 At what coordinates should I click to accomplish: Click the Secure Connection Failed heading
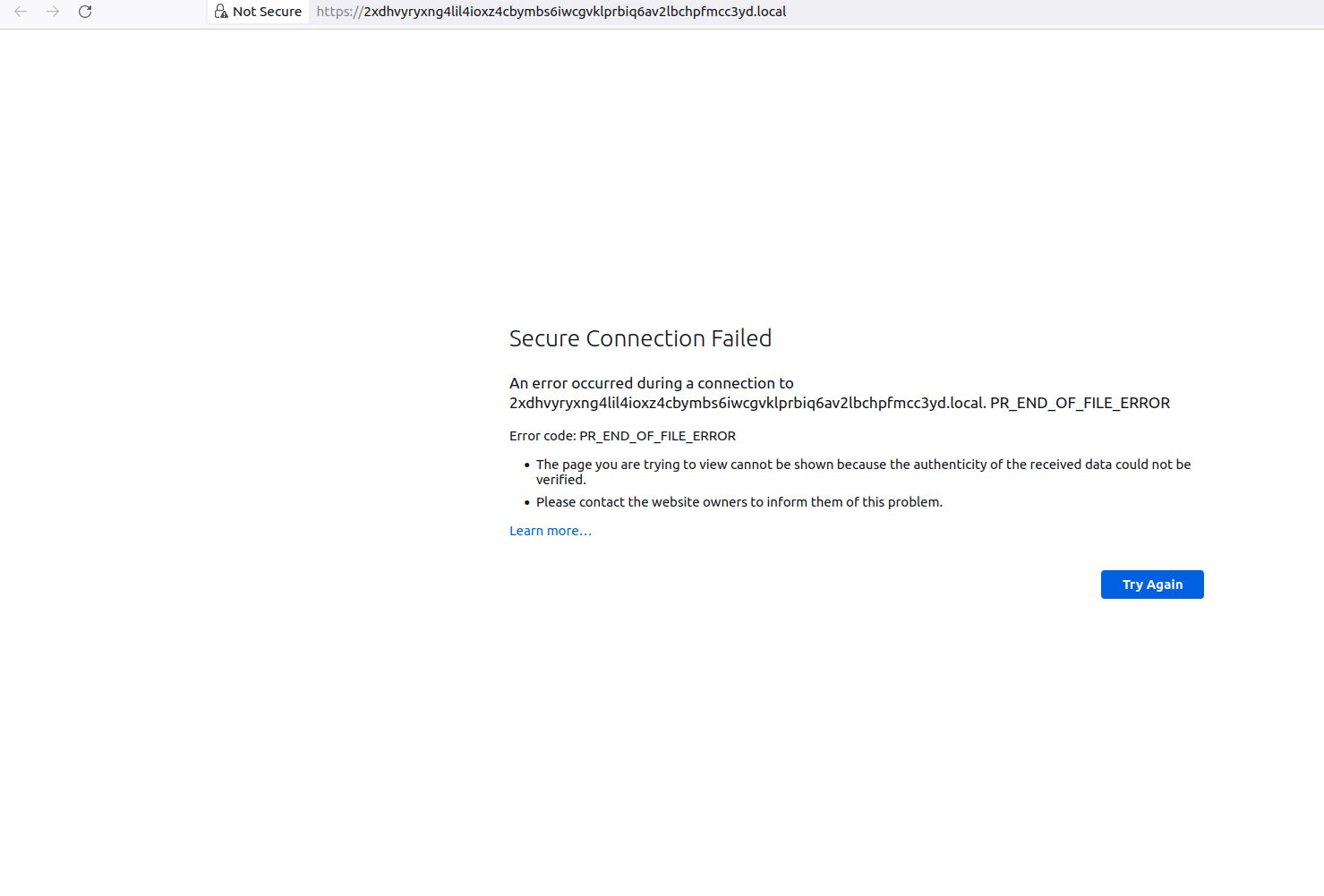coord(640,338)
